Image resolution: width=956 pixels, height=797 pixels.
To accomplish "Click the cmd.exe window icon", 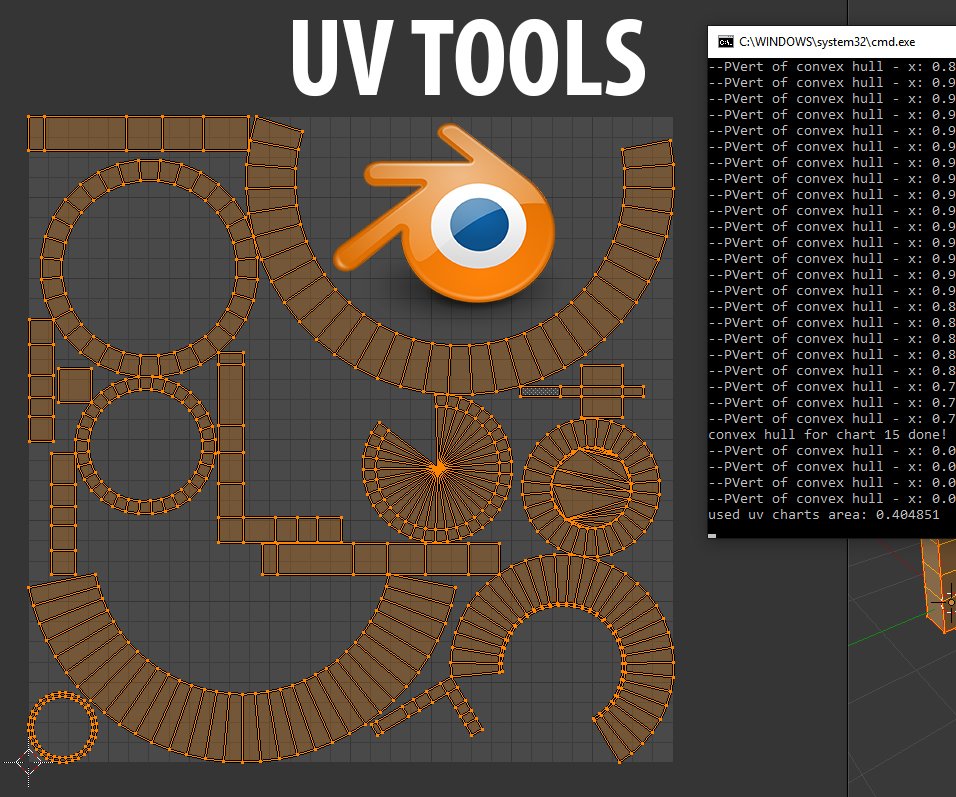I will (726, 42).
